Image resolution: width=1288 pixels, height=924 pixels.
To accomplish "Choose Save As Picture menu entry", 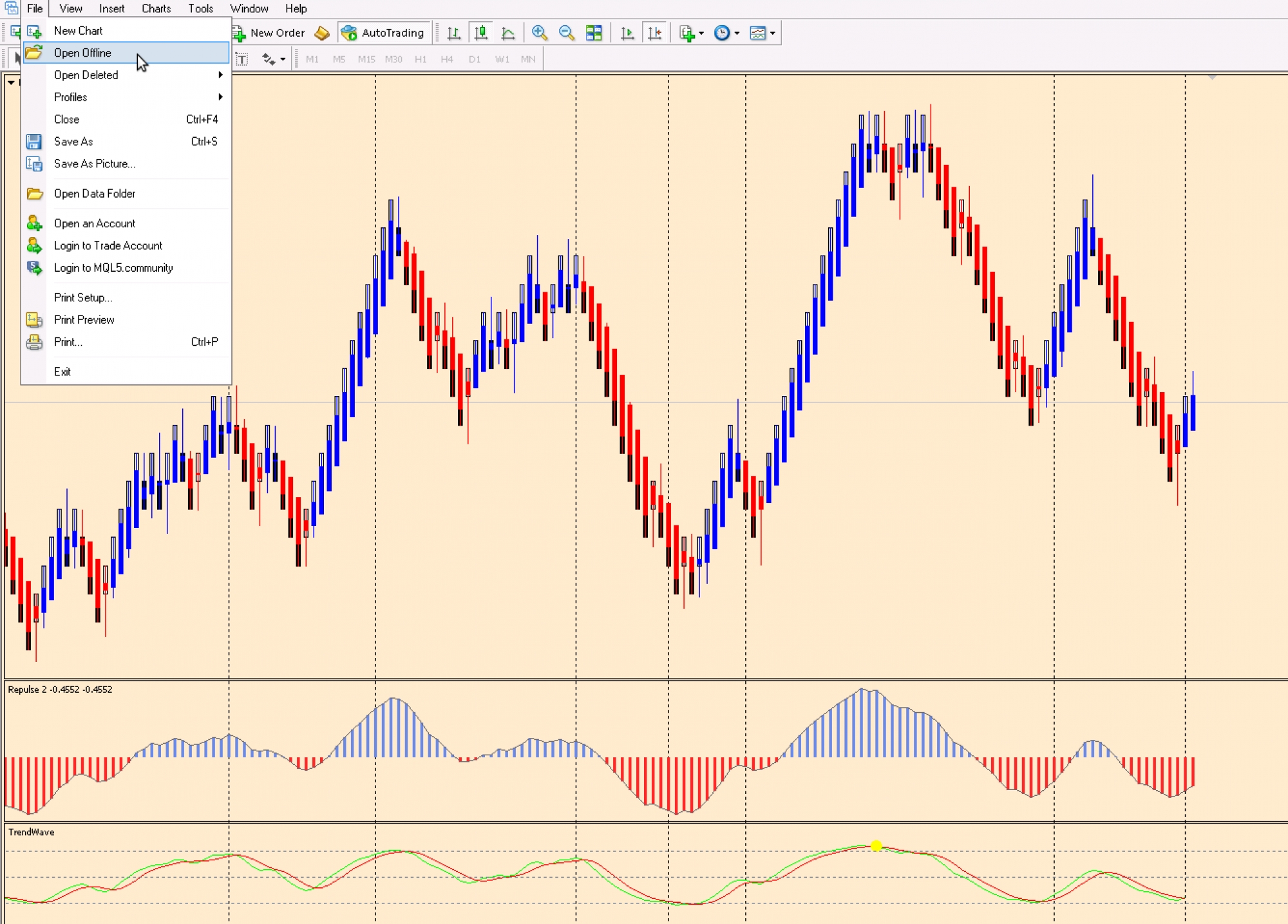I will click(95, 164).
